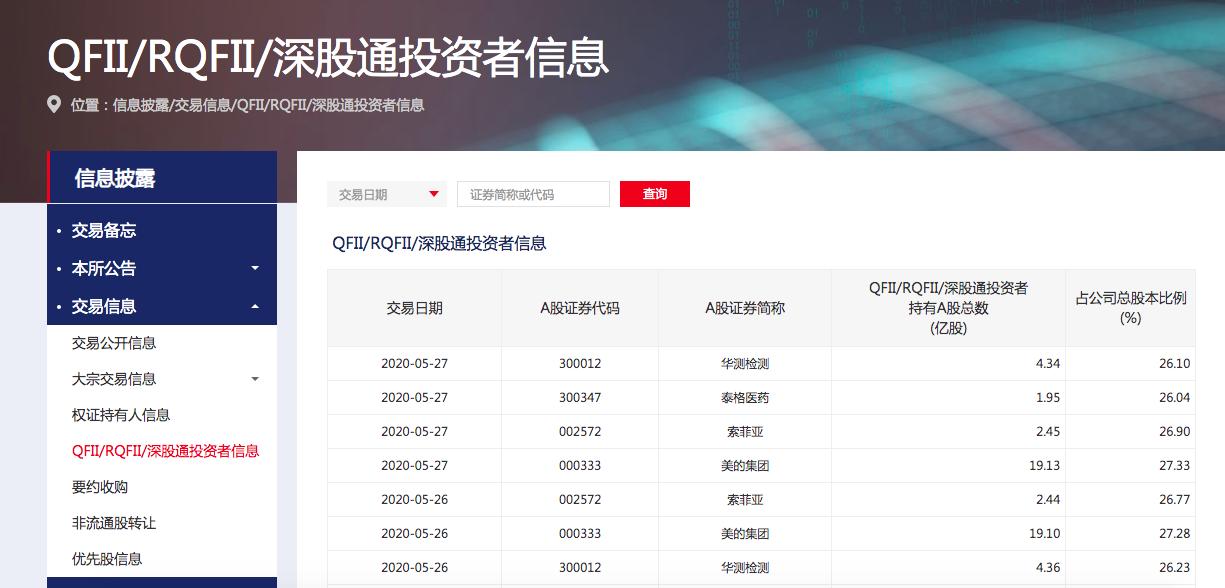Open the 大宗交易信息 link
Image resolution: width=1225 pixels, height=588 pixels.
pos(114,379)
